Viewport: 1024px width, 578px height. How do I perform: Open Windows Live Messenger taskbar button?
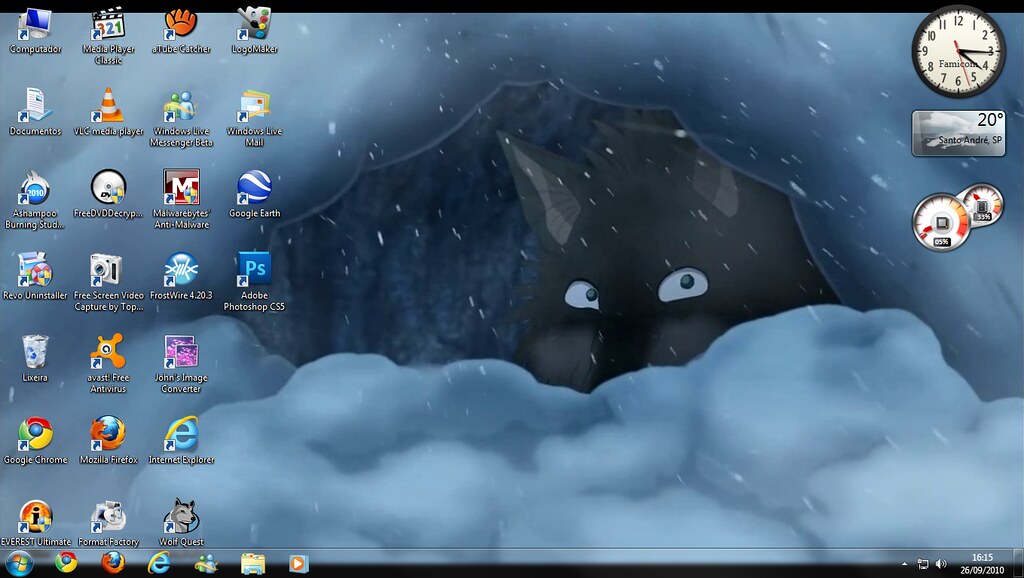tap(206, 563)
